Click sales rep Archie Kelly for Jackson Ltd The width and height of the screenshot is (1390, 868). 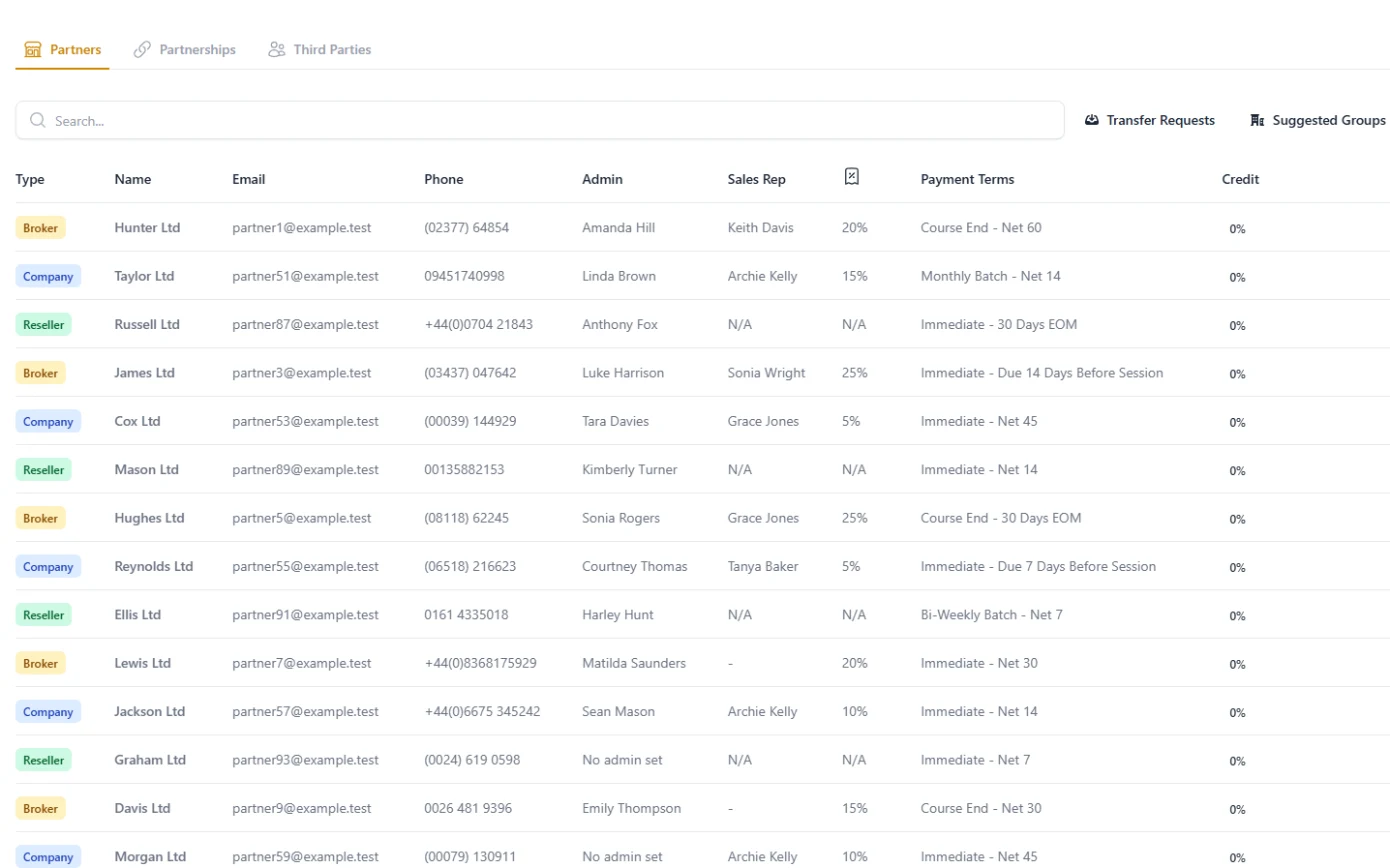point(763,712)
